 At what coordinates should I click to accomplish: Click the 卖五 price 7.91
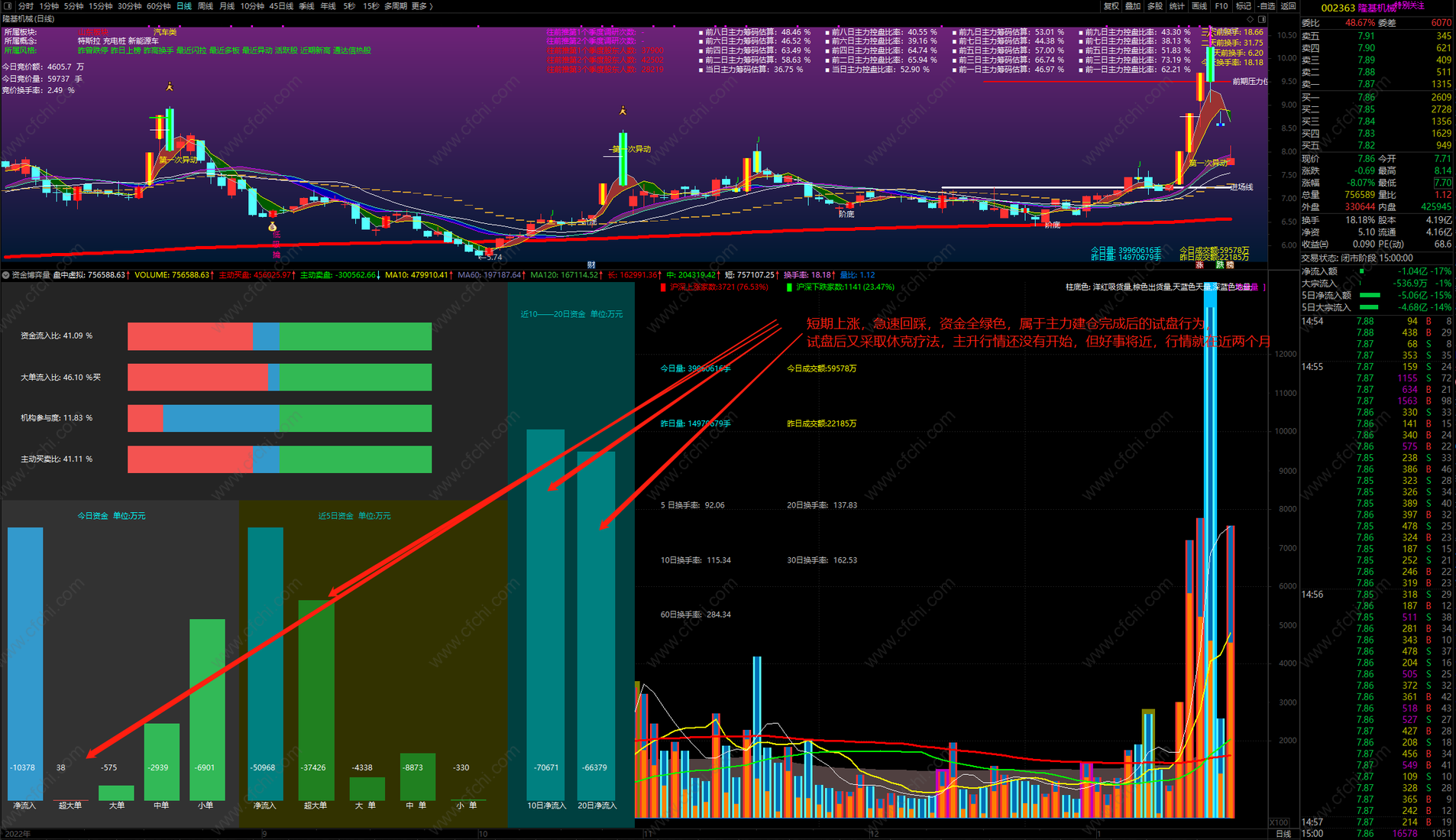(1366, 36)
